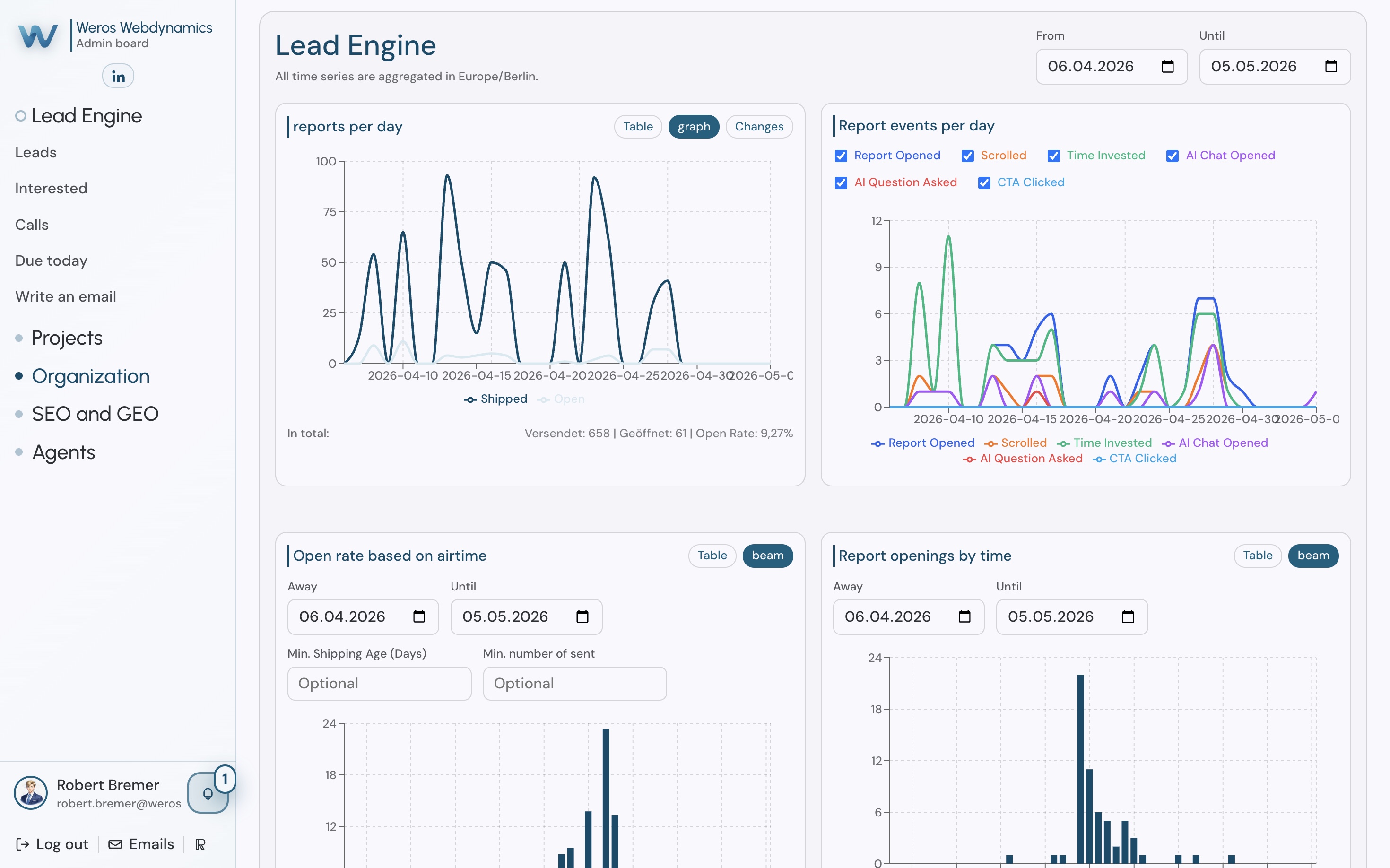
Task: Toggle Report Opened legend entry below chart
Action: [x=922, y=443]
